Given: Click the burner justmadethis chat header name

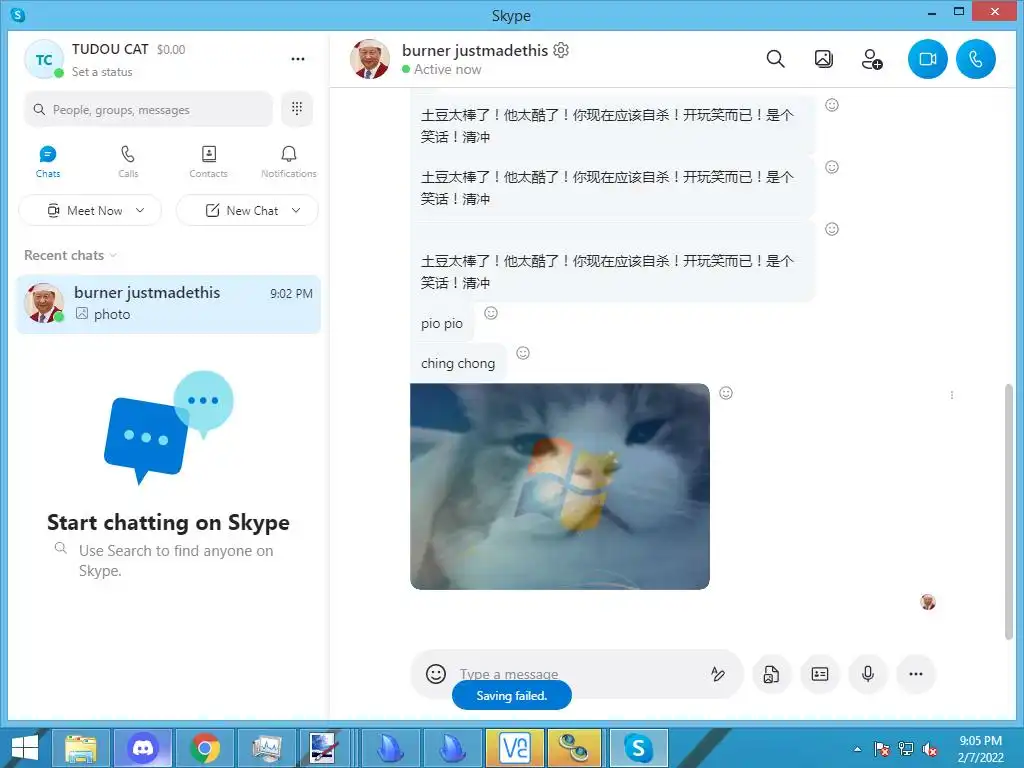Looking at the screenshot, I should pos(475,50).
